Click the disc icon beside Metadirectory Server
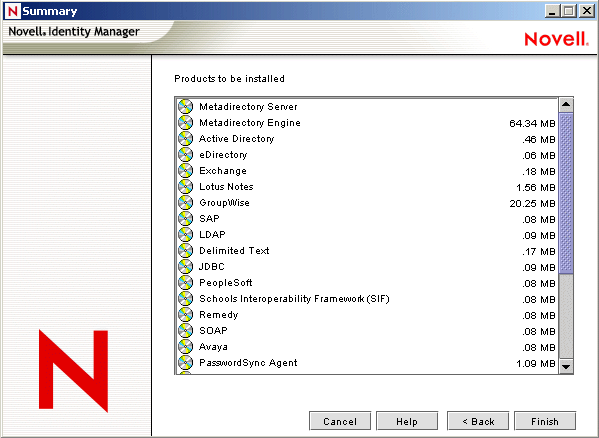599x438 pixels. 186,107
